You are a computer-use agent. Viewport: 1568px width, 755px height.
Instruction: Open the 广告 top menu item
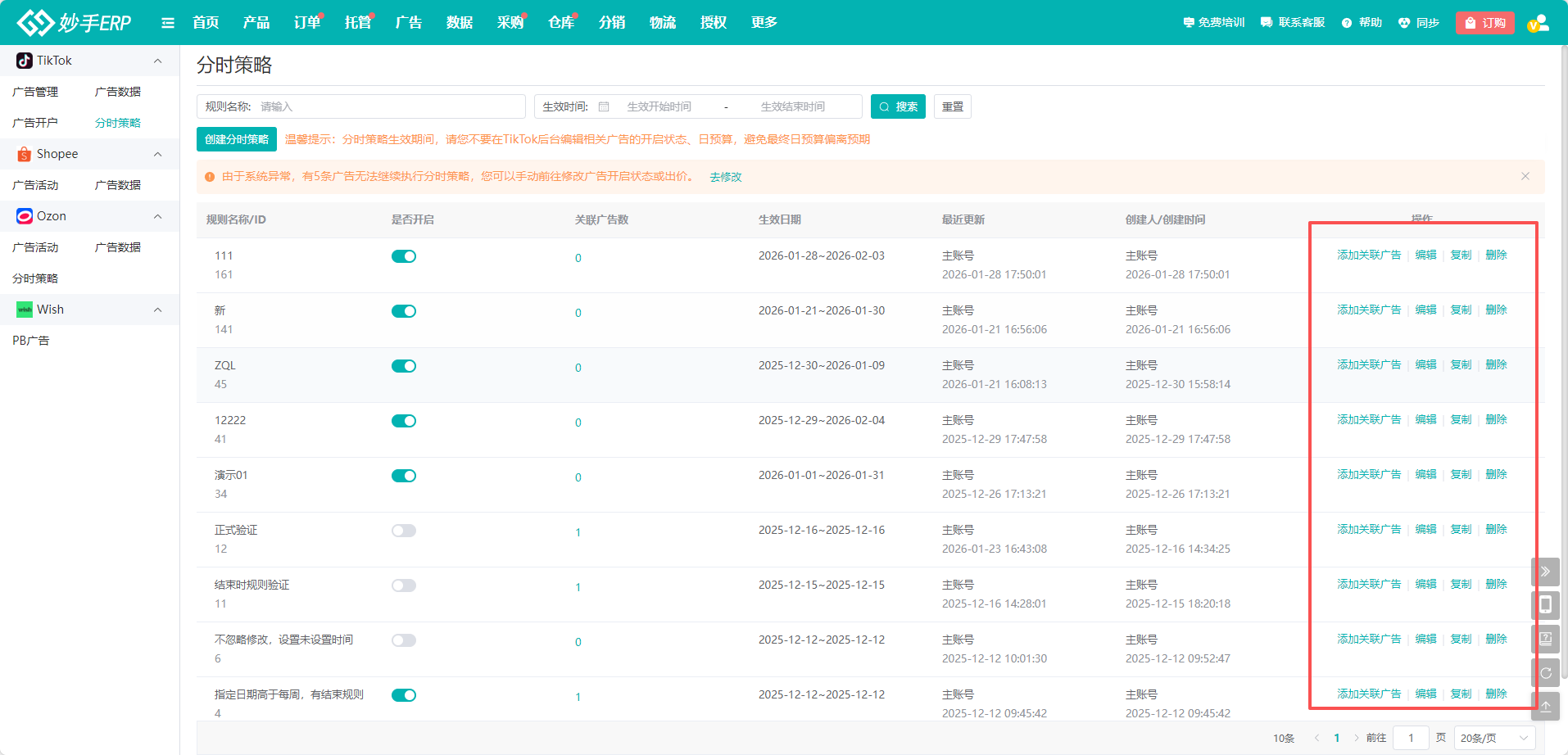408,23
